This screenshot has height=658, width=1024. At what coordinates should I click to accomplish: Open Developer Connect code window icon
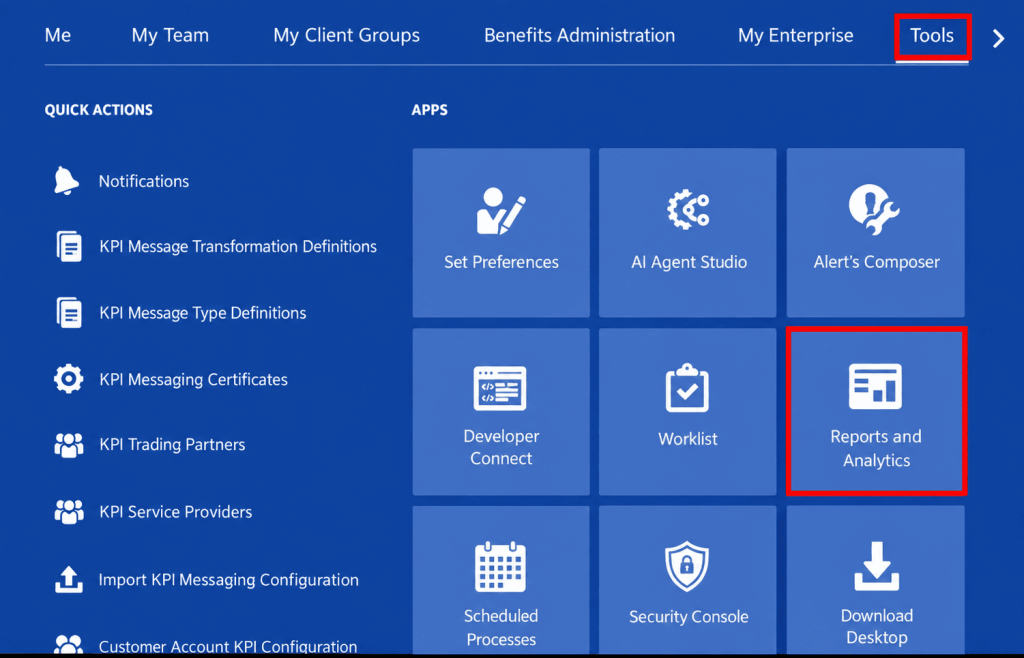[x=500, y=388]
